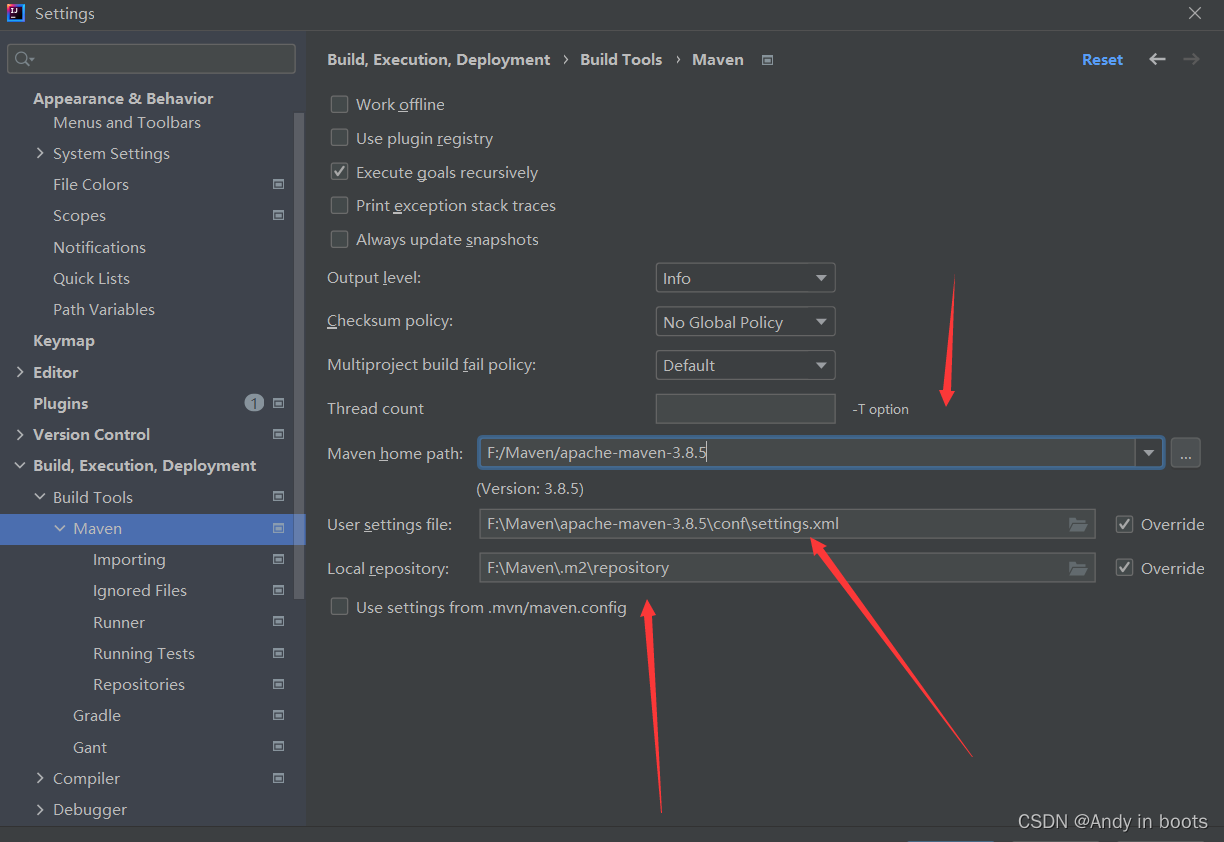The height and width of the screenshot is (842, 1224).
Task: Collapse Build, Execution, Deployment section
Action: [x=20, y=466]
